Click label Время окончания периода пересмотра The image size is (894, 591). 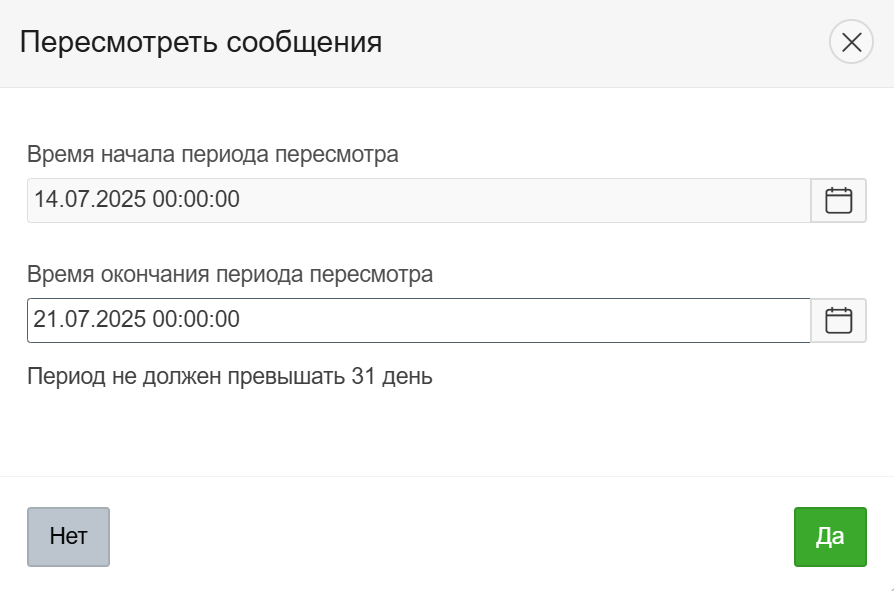tap(230, 274)
